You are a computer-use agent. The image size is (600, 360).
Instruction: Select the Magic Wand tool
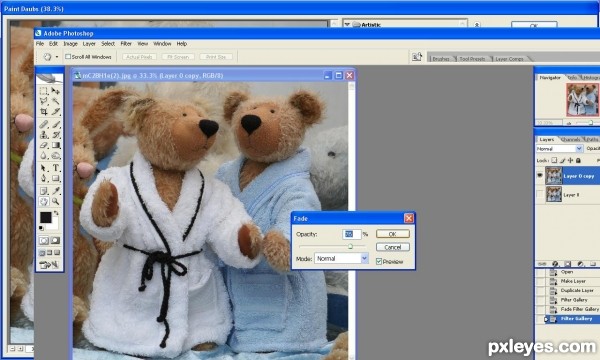[56, 101]
